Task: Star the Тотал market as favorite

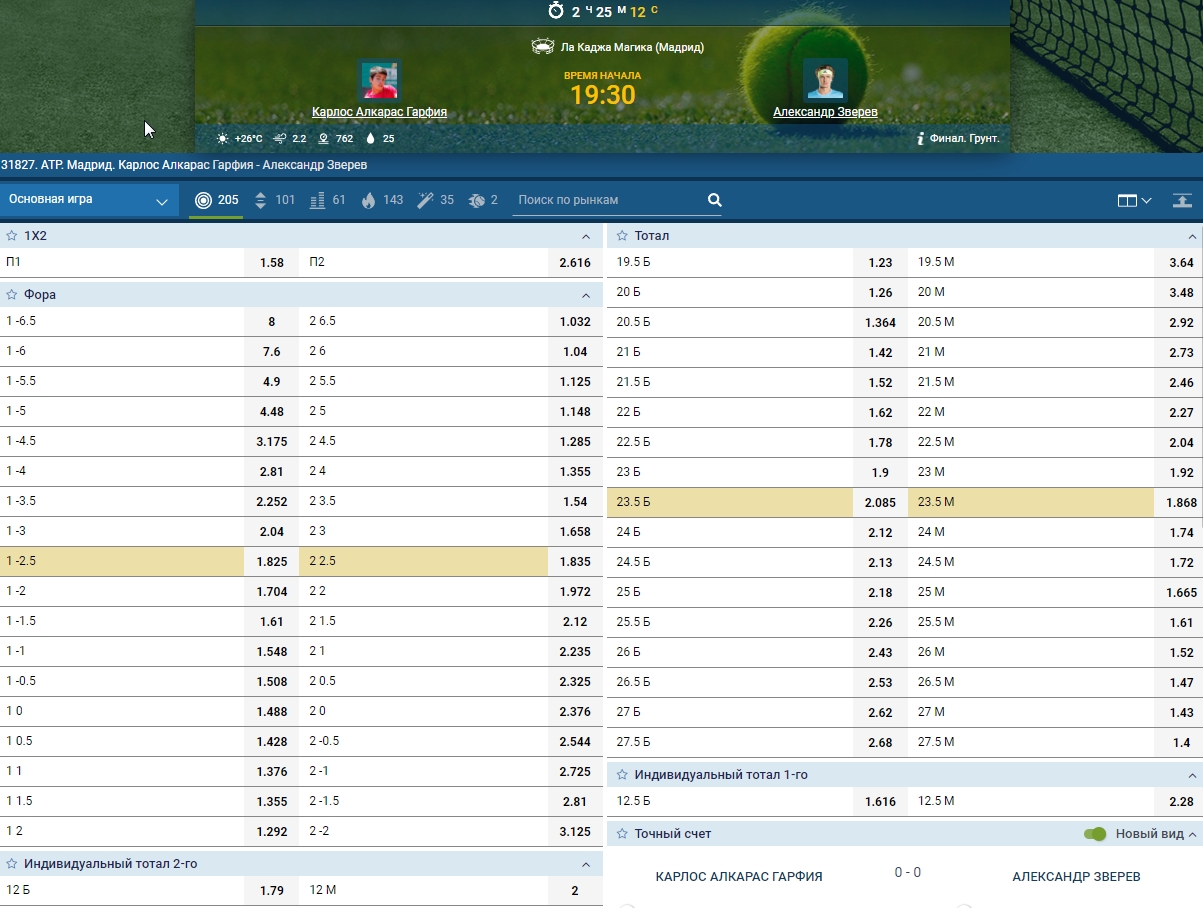Action: (622, 236)
